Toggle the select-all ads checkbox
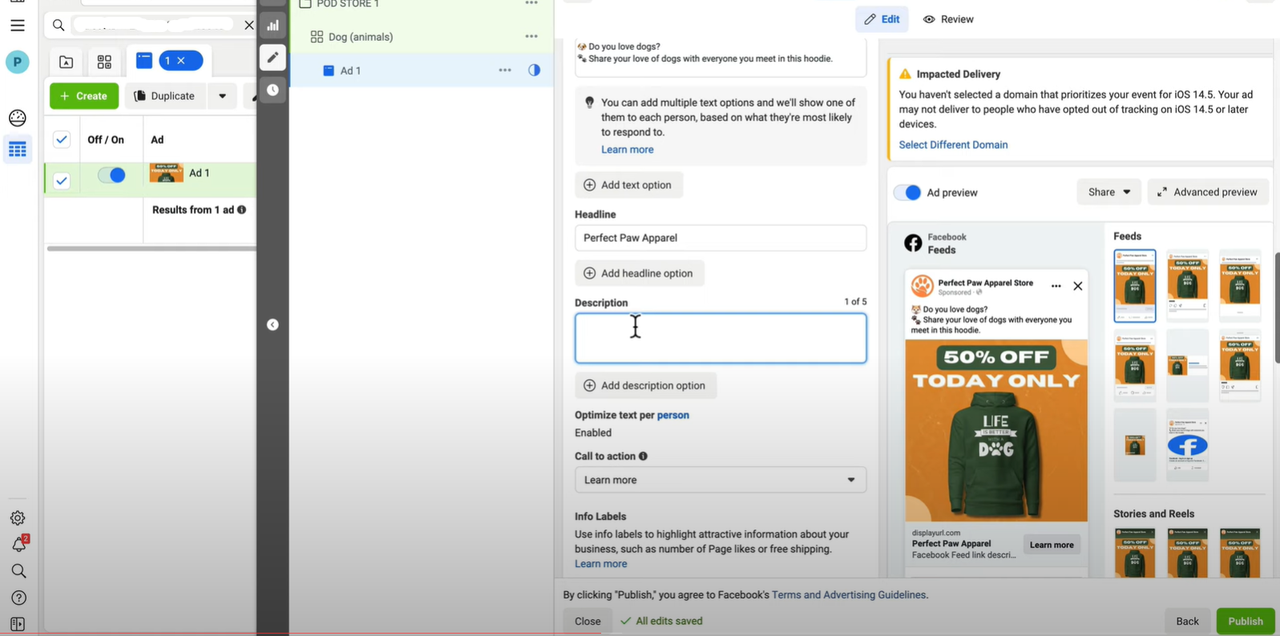 pyautogui.click(x=62, y=140)
